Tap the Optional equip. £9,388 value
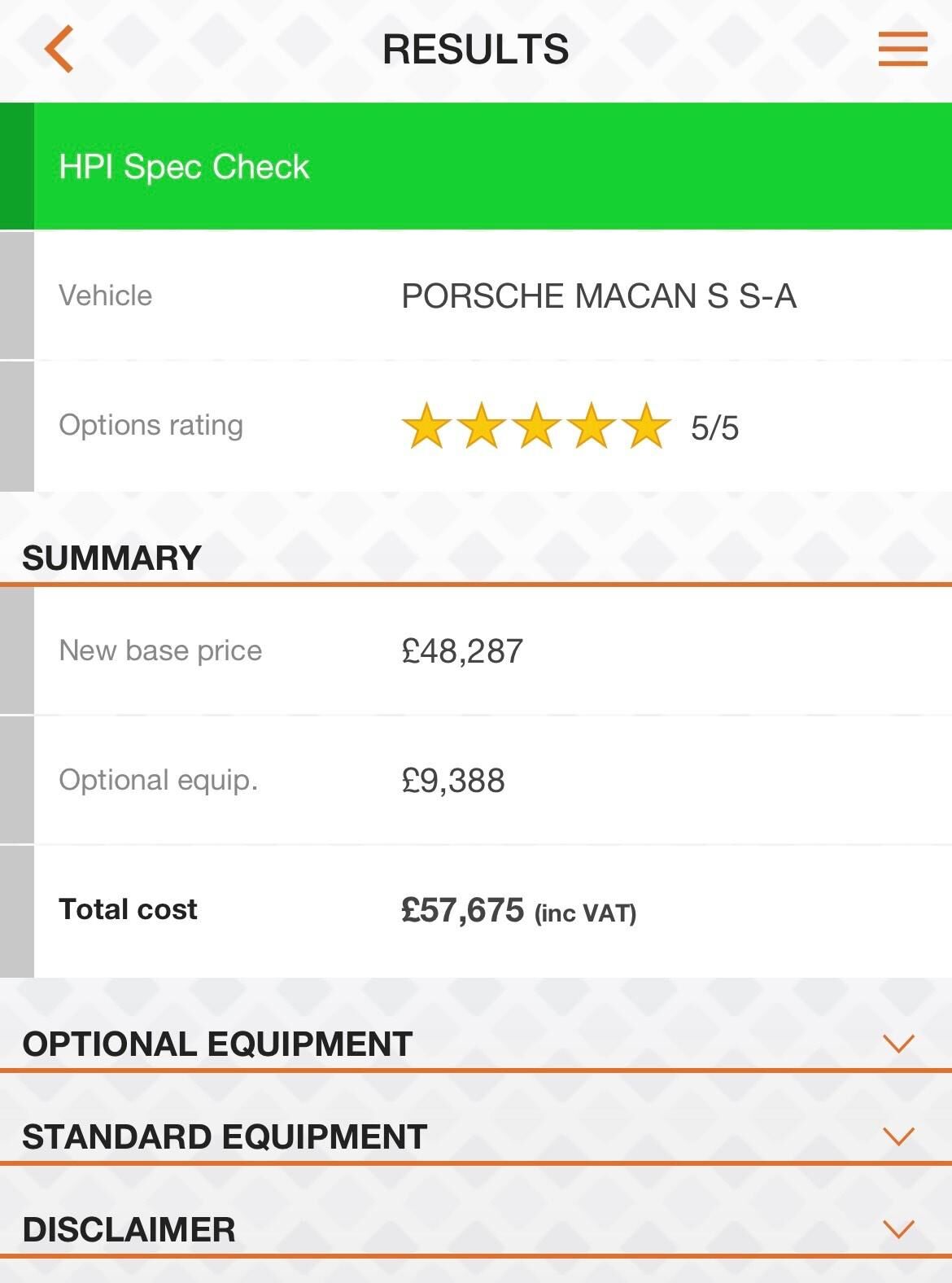Image resolution: width=952 pixels, height=1283 pixels. pyautogui.click(x=453, y=781)
